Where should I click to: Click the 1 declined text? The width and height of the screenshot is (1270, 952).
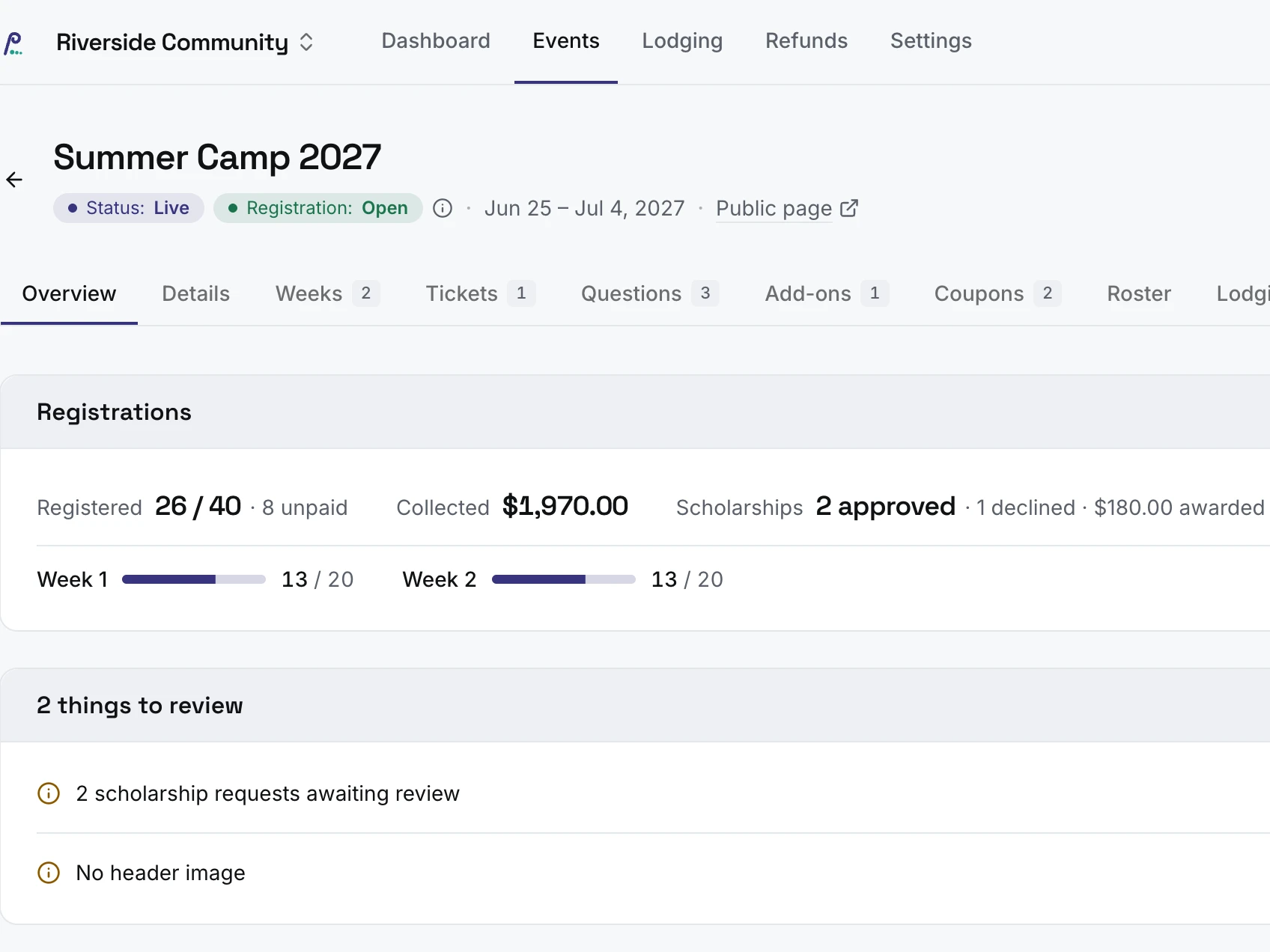point(1026,507)
